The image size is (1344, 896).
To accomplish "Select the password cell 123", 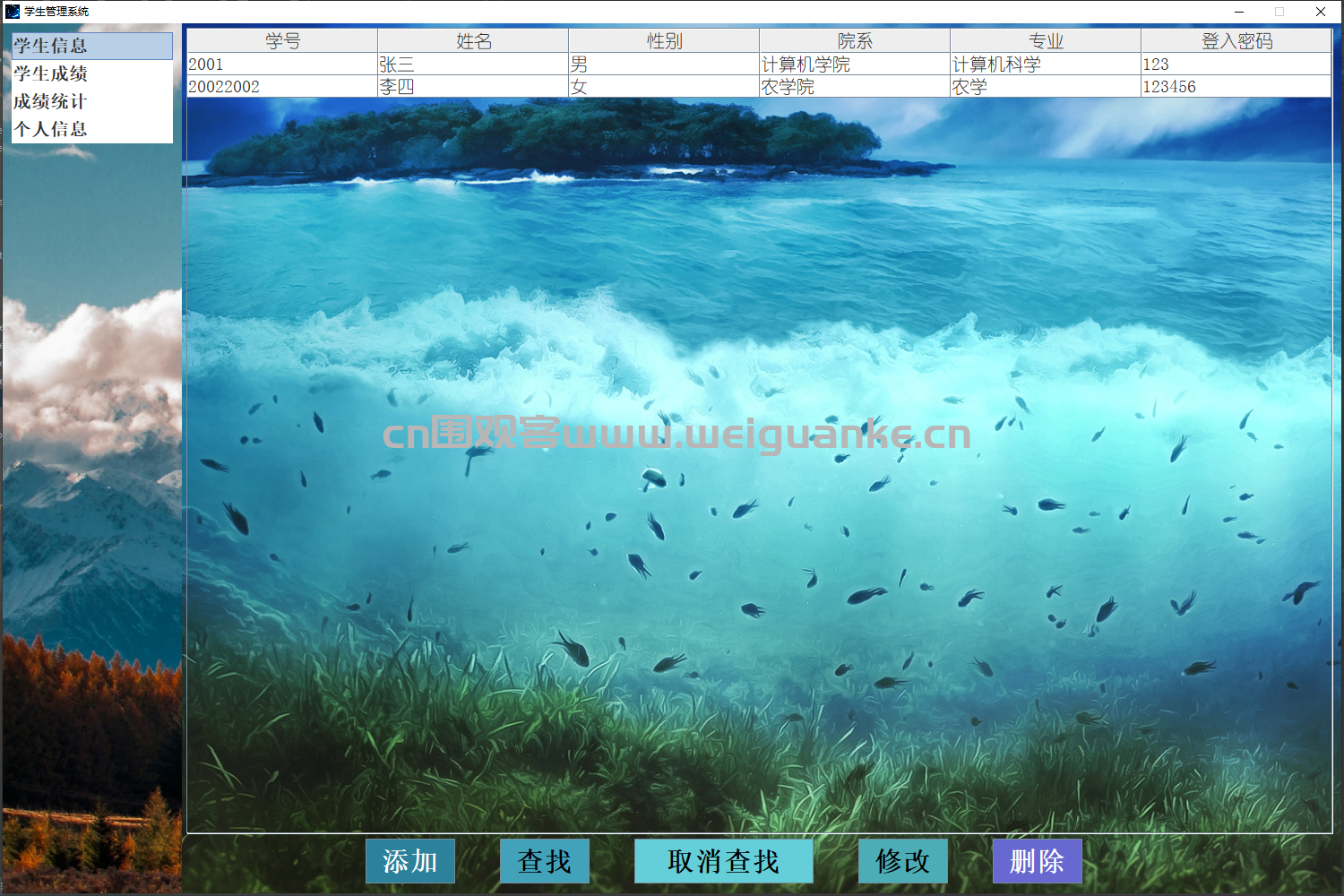I will tap(1236, 65).
